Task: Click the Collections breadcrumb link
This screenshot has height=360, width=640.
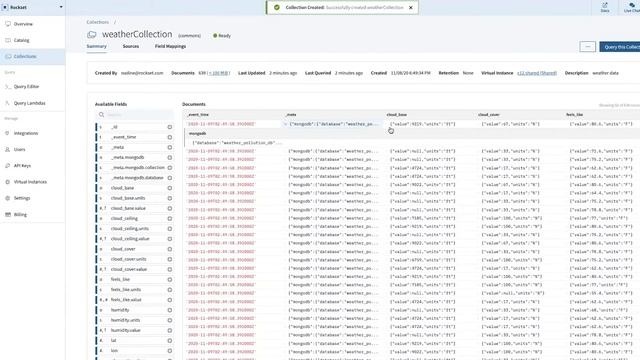Action: point(98,22)
